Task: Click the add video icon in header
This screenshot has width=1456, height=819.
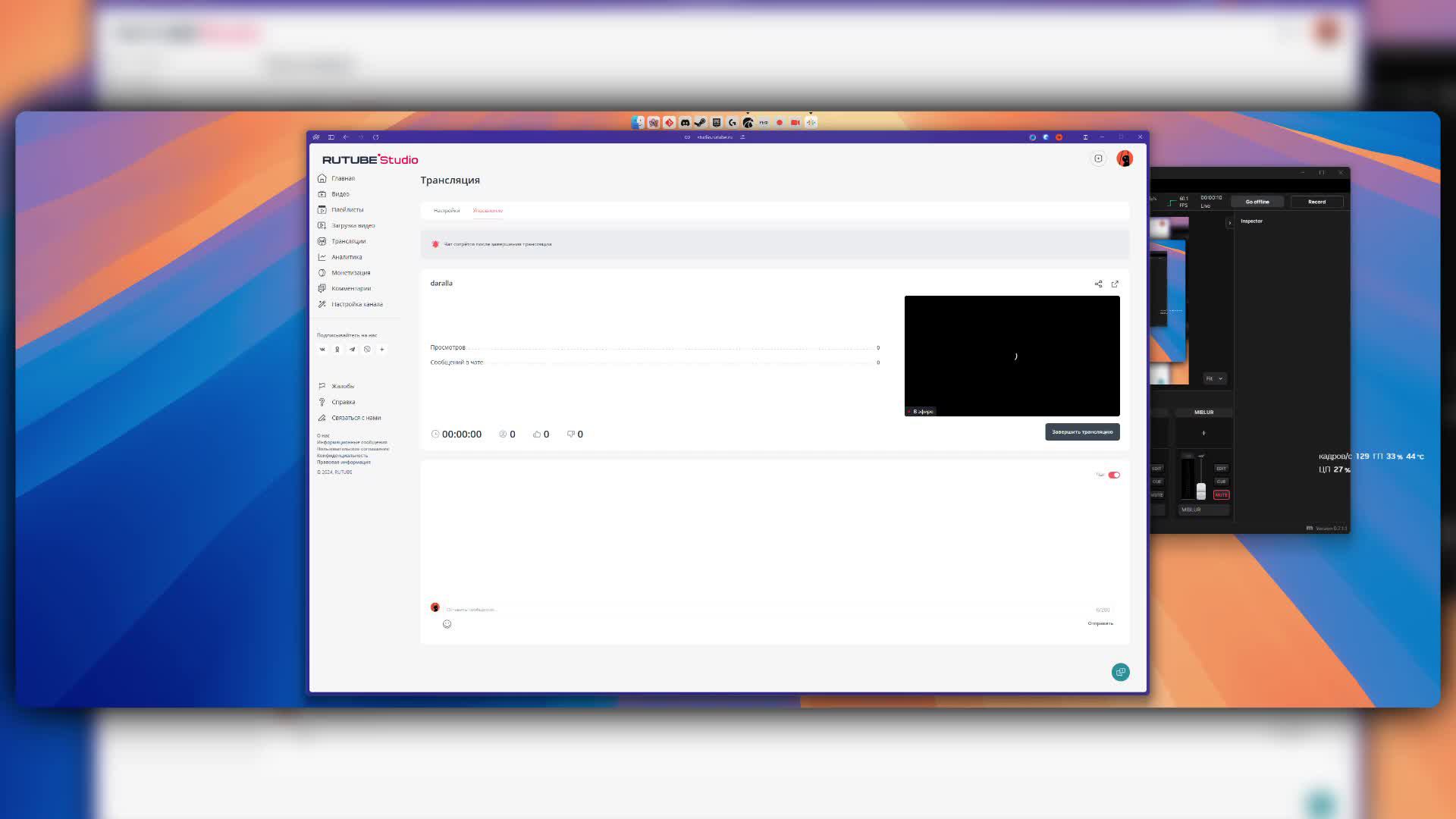Action: 1098,158
